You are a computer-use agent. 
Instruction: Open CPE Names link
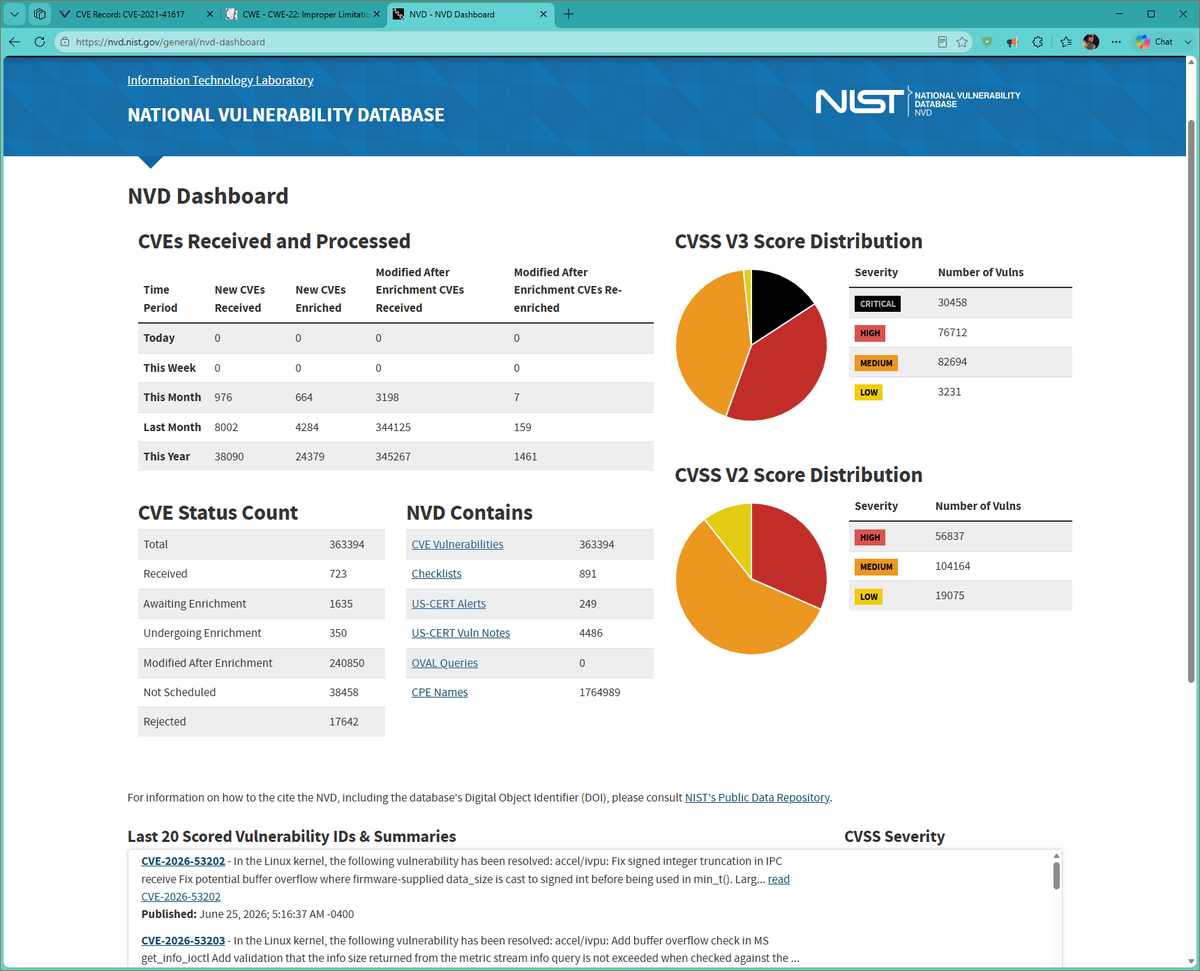[439, 692]
